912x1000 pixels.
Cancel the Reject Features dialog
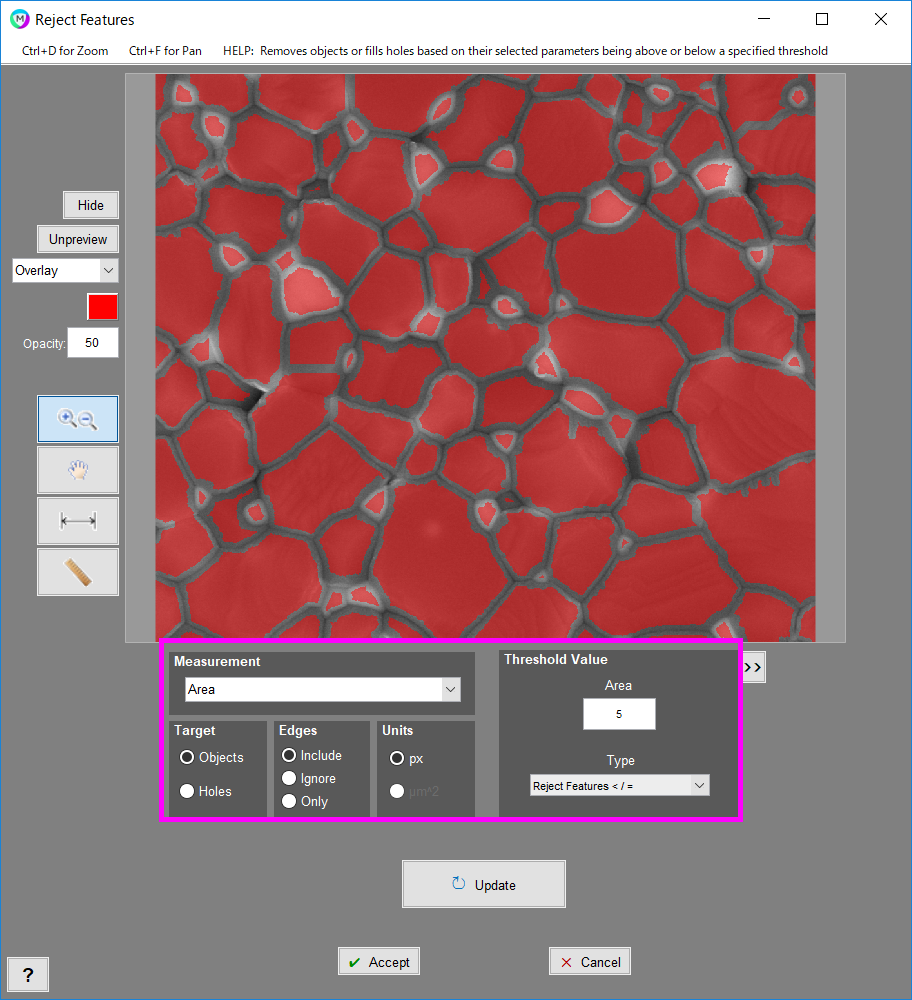point(590,962)
